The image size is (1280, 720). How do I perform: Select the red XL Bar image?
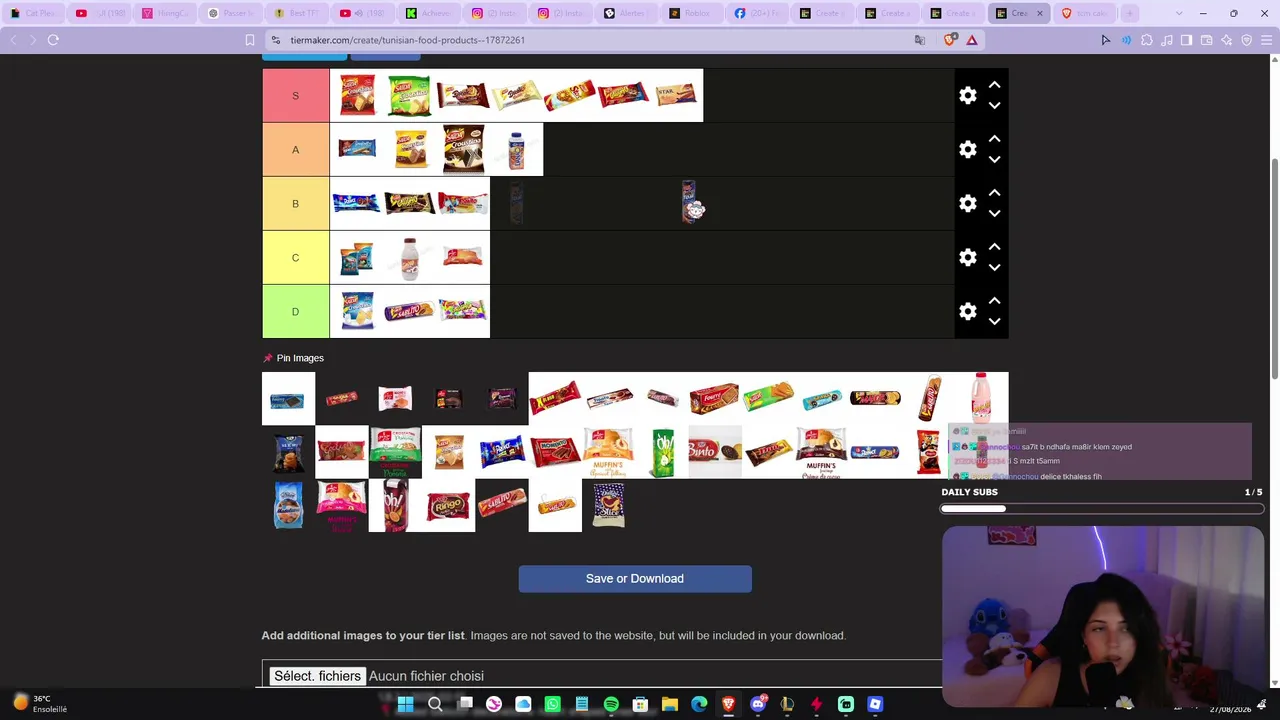point(555,398)
